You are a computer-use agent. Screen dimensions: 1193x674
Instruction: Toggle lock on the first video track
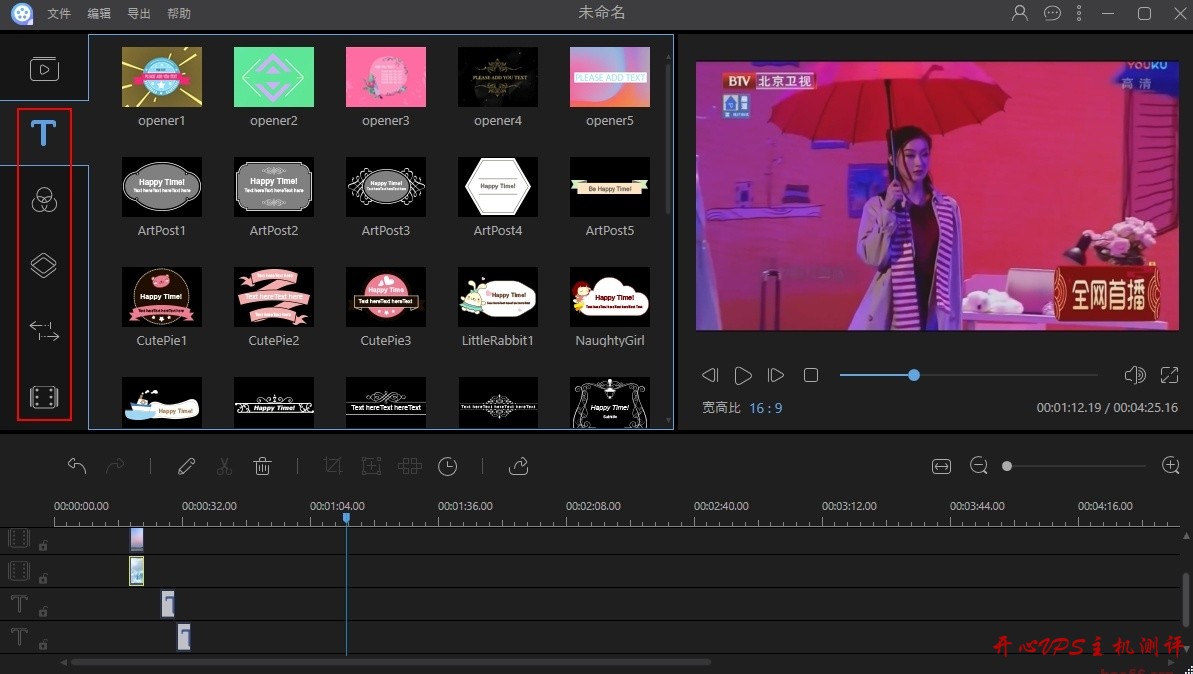pos(43,546)
